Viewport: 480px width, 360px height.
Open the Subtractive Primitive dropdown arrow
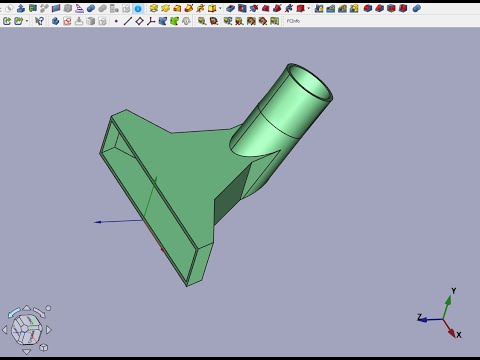(x=309, y=8)
